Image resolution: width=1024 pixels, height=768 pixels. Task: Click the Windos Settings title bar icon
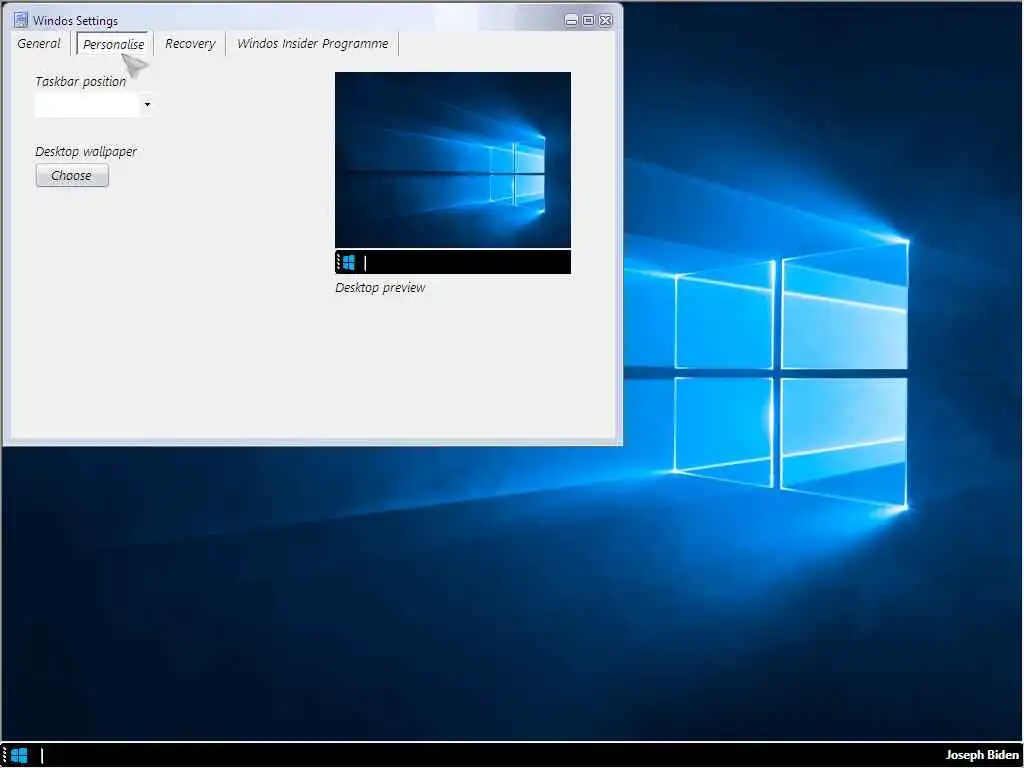coord(21,20)
